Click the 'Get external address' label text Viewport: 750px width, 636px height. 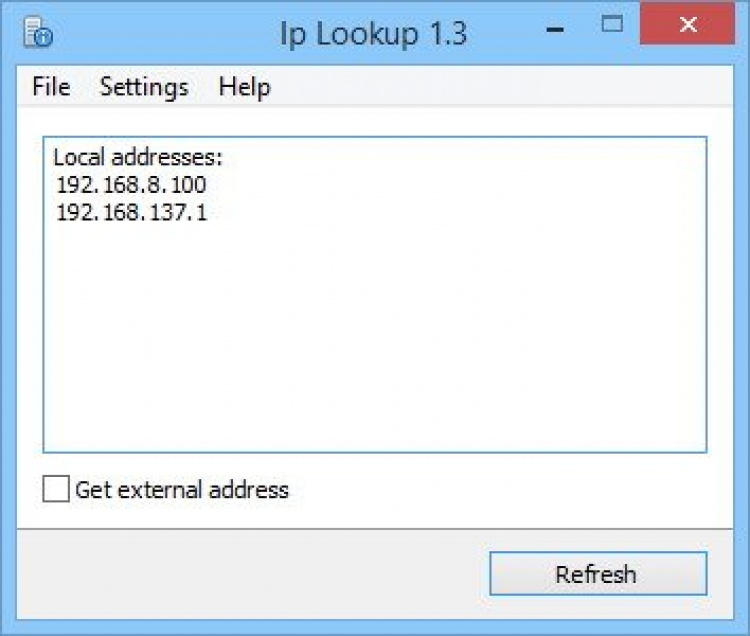[x=181, y=490]
